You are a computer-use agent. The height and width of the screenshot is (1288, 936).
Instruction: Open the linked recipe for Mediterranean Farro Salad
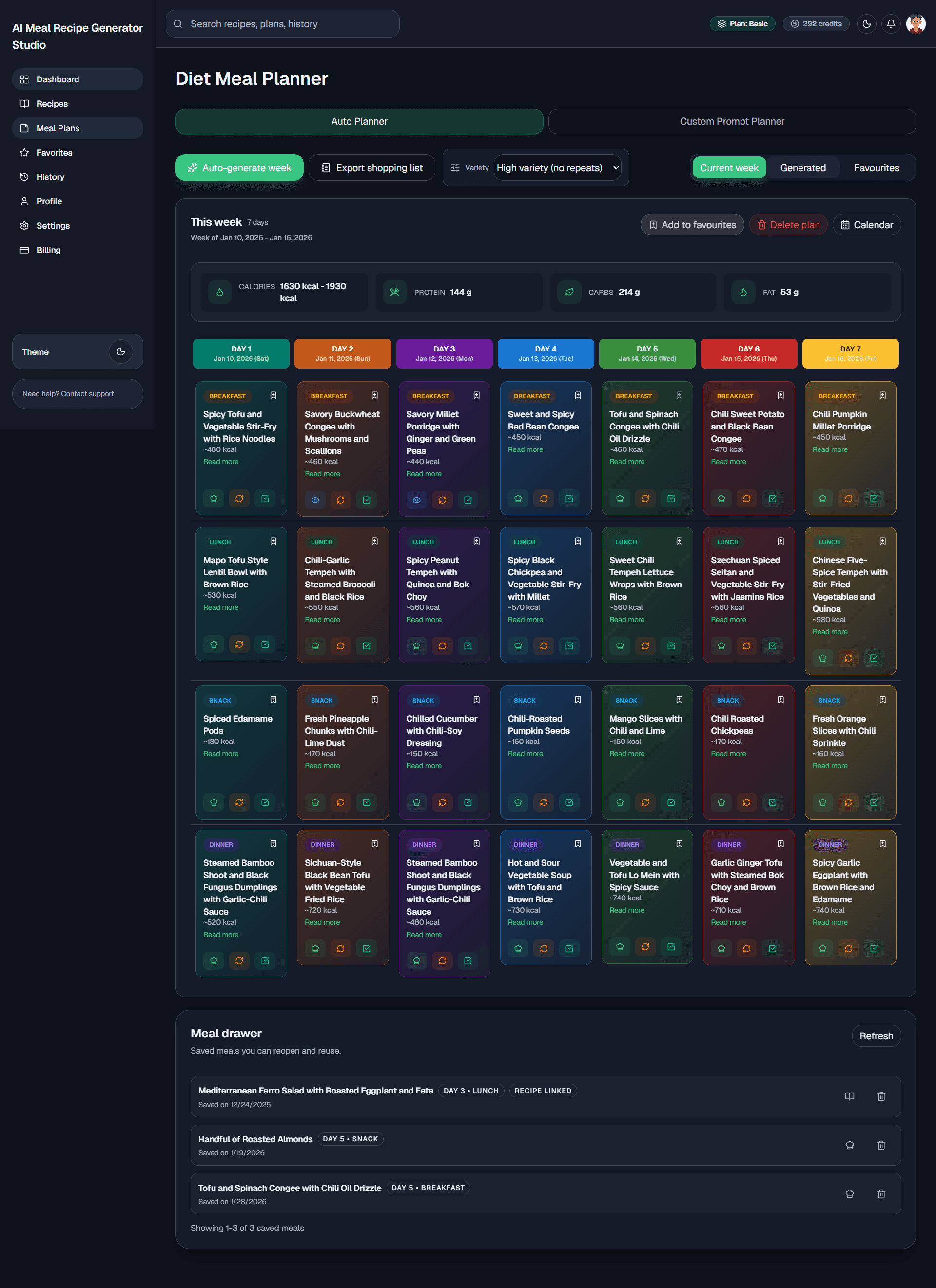(850, 1096)
